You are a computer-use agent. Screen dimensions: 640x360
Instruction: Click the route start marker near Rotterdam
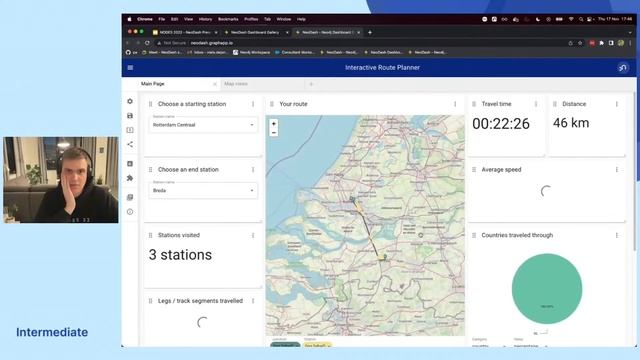[352, 199]
